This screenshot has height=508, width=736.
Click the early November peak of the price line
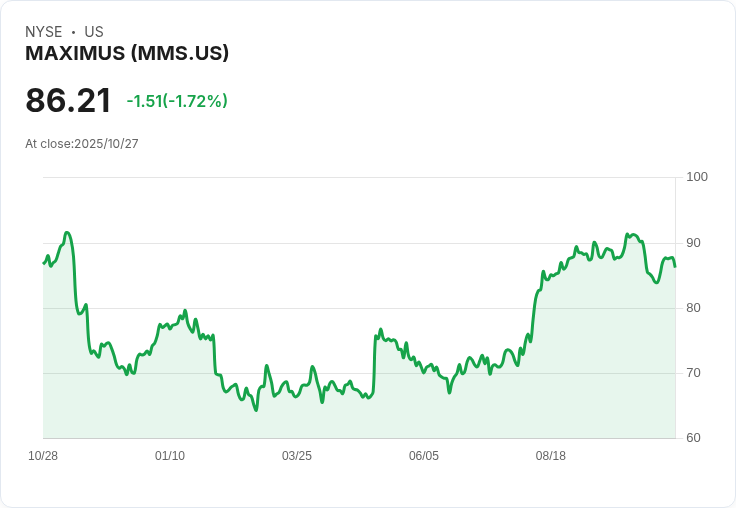67,233
